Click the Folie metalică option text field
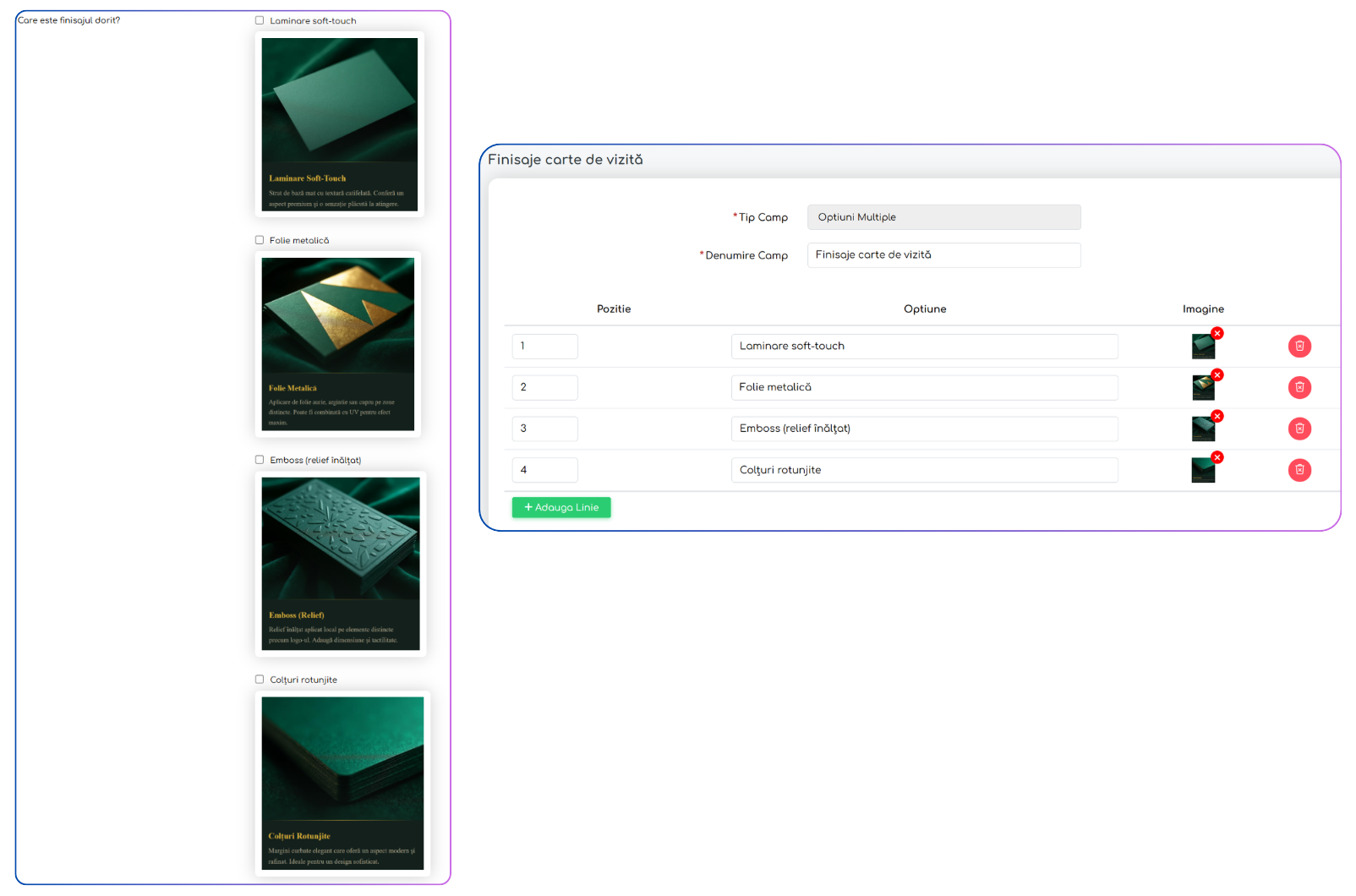 (924, 388)
